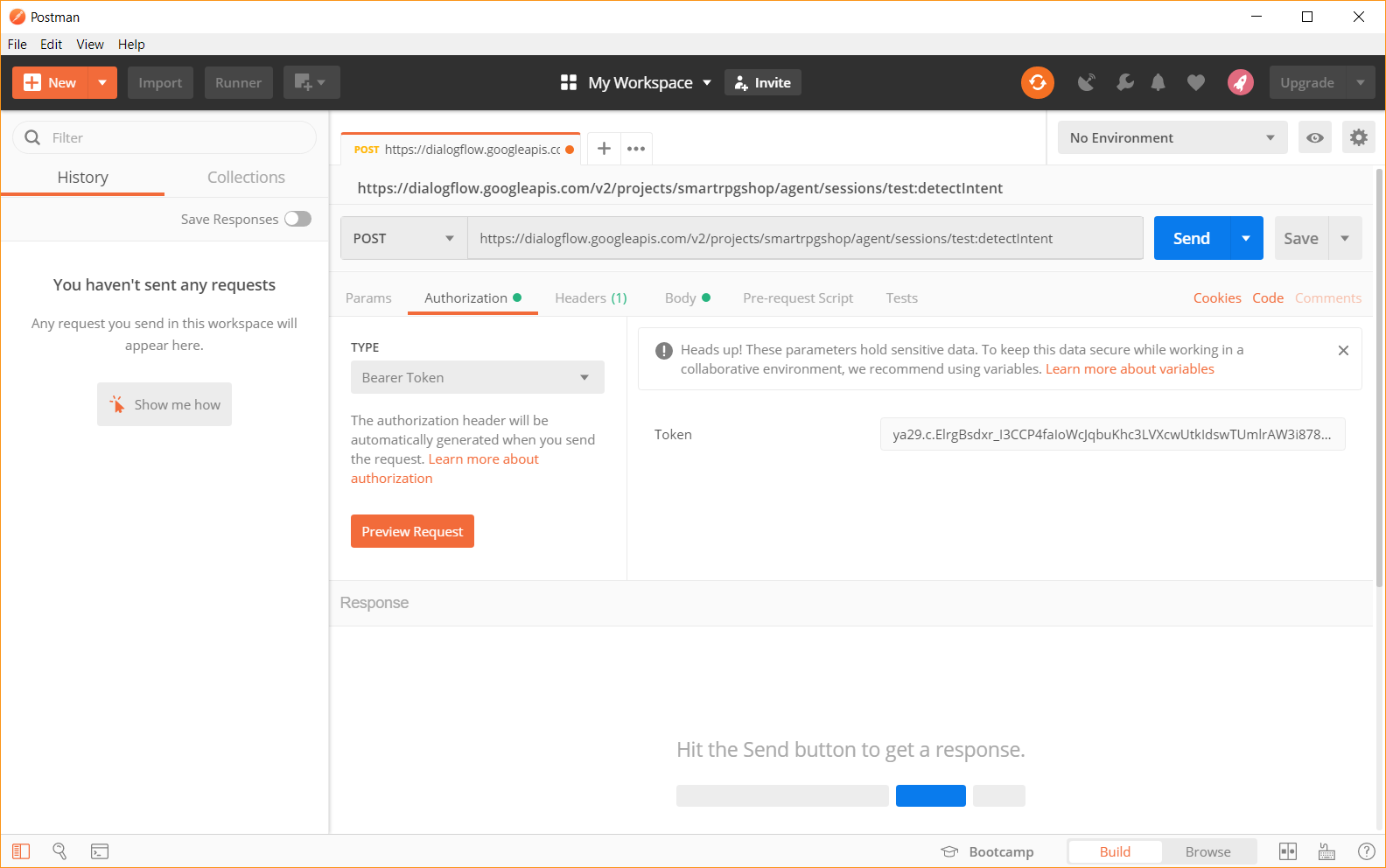The width and height of the screenshot is (1386, 868).
Task: Switch to the Collections tab
Action: (246, 178)
